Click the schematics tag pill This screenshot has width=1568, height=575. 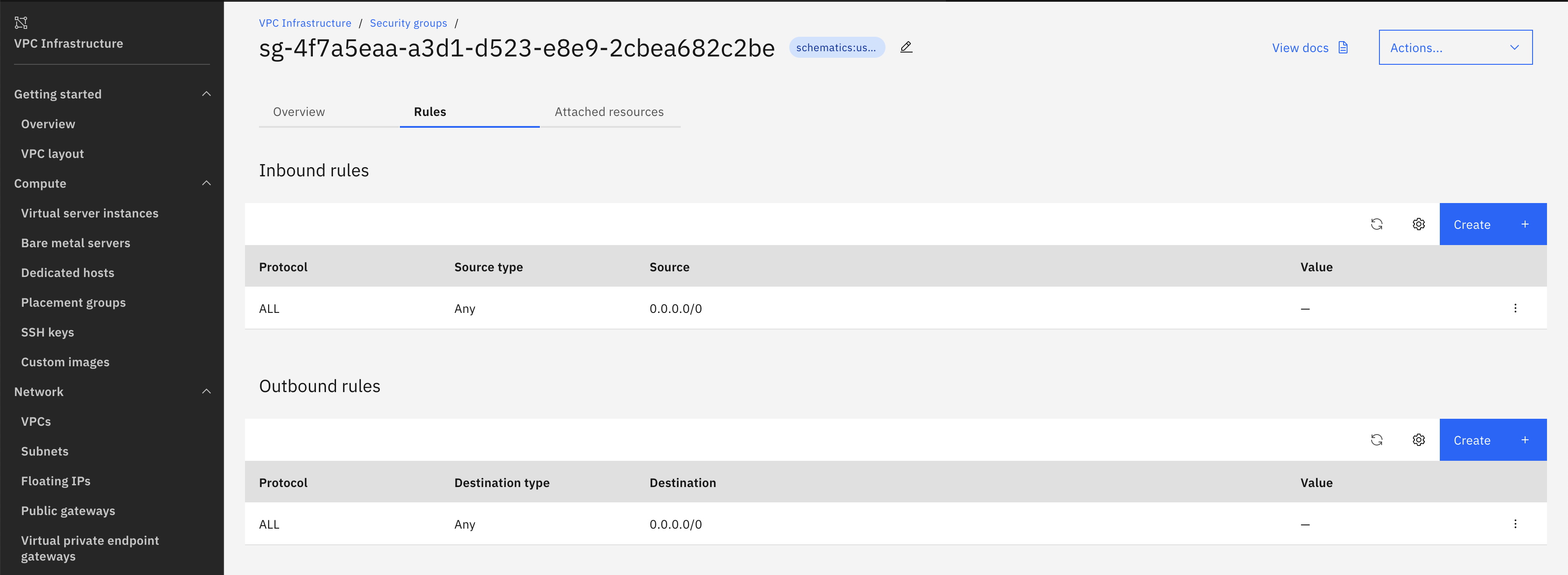tap(836, 48)
